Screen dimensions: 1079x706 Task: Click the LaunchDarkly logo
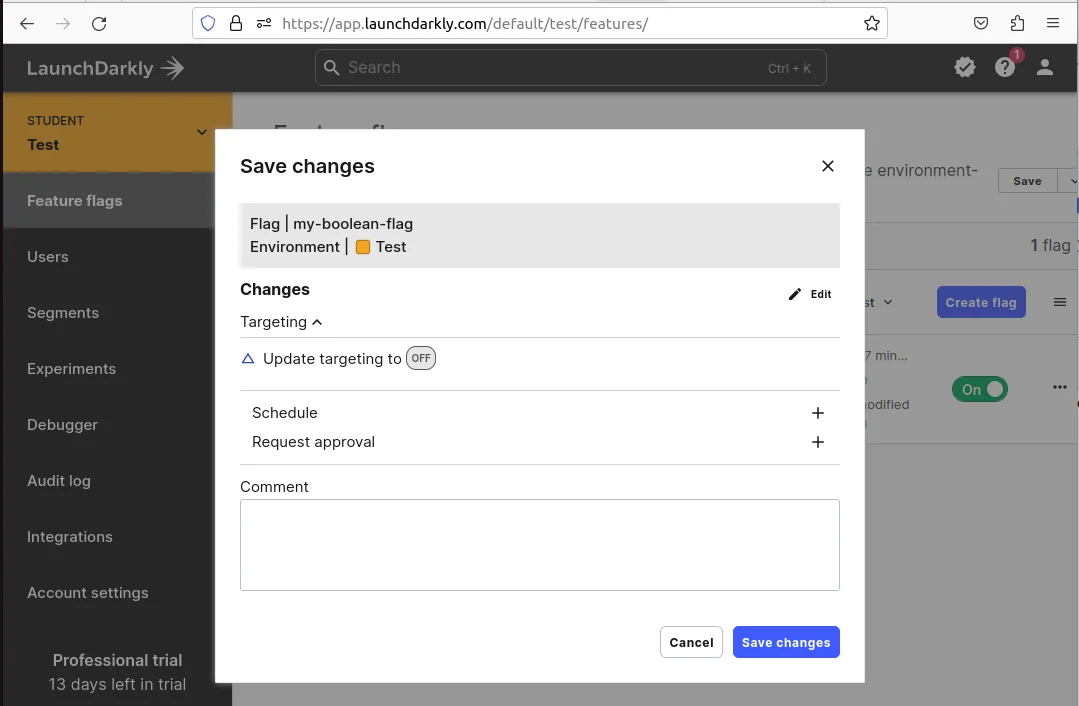[105, 68]
